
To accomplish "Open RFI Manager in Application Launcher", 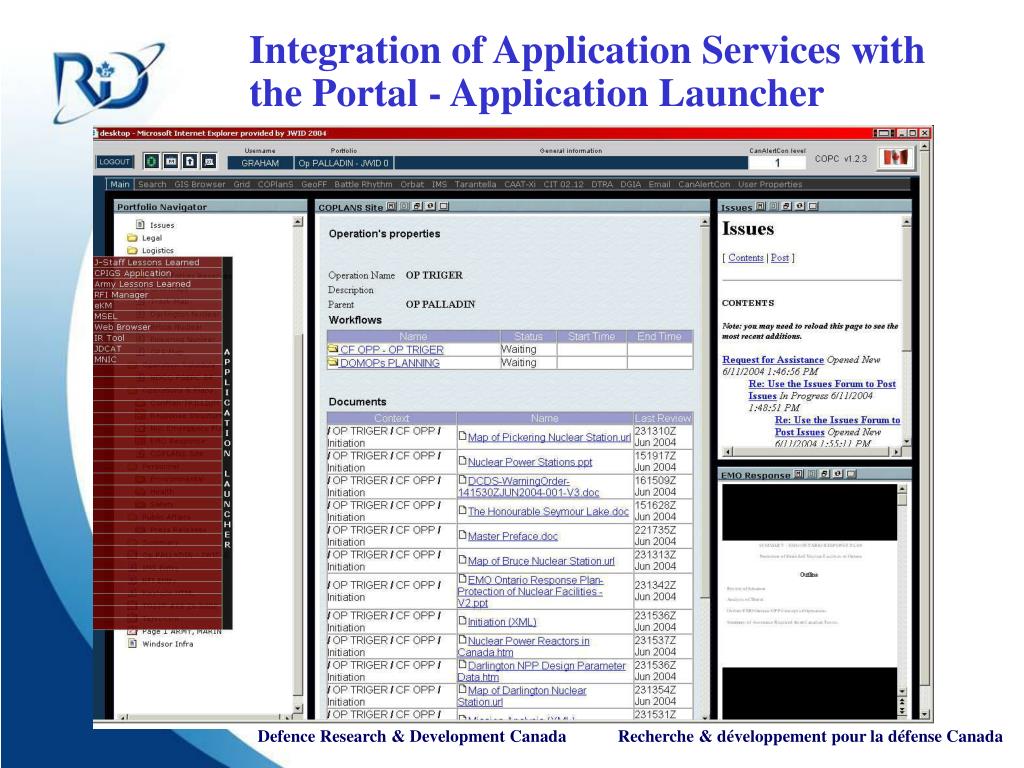I will coord(157,295).
